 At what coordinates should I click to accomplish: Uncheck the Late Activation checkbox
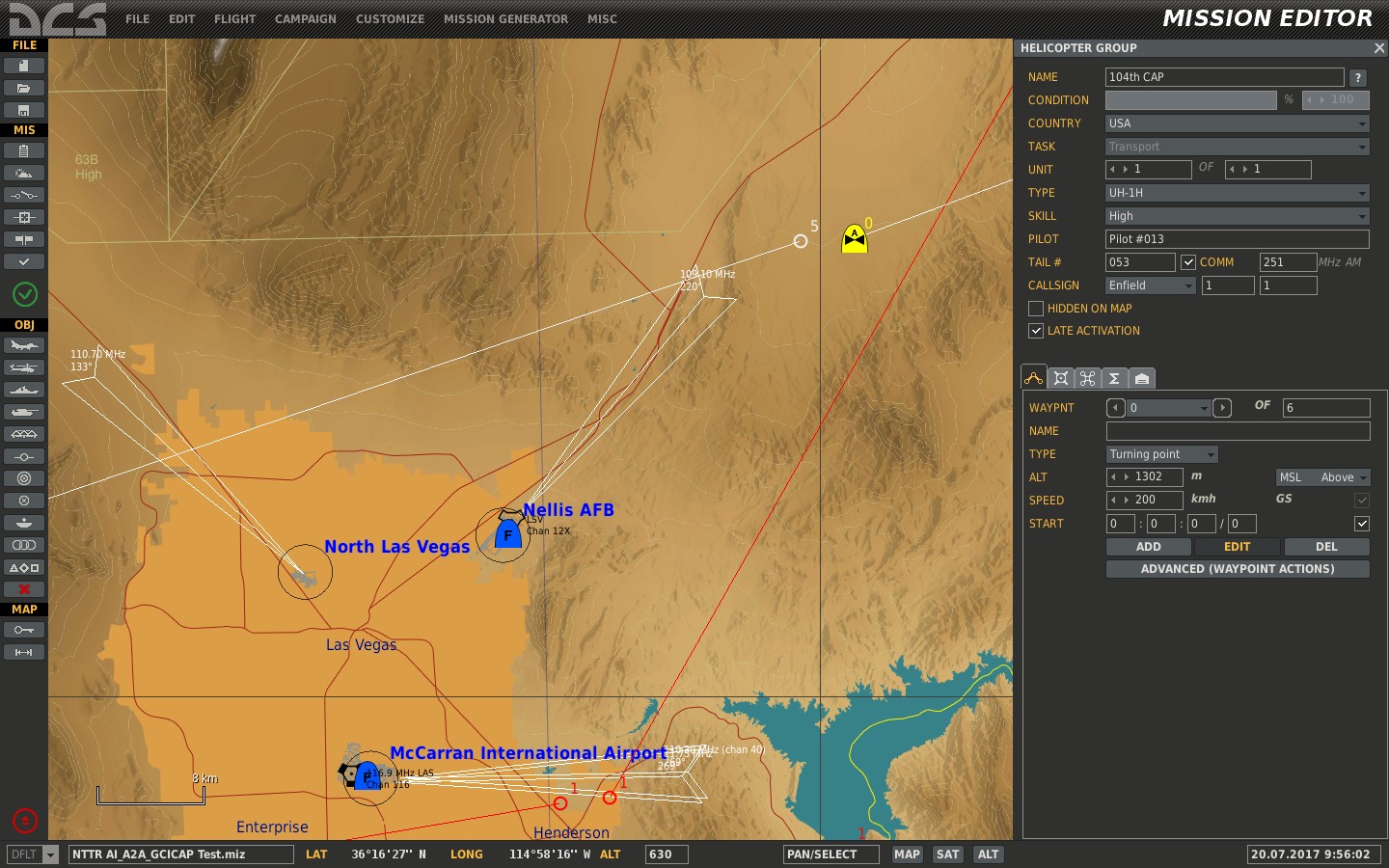(1036, 331)
